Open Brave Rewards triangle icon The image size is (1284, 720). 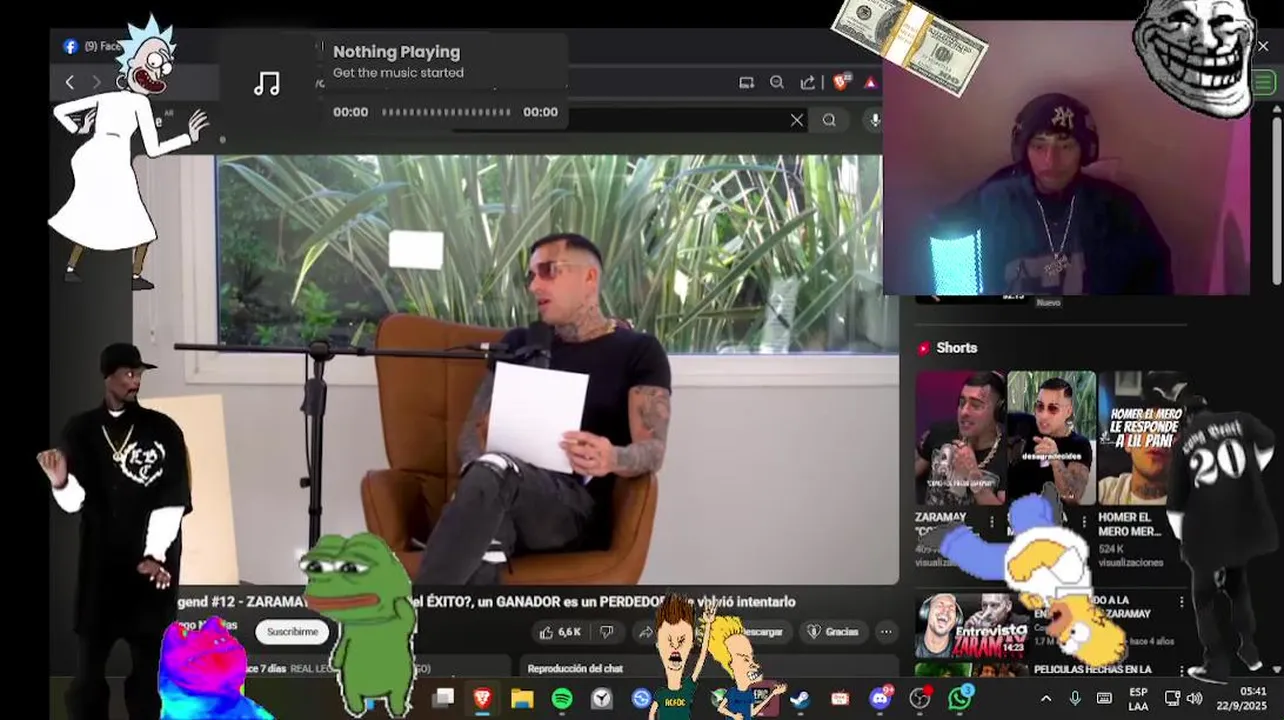tap(871, 83)
